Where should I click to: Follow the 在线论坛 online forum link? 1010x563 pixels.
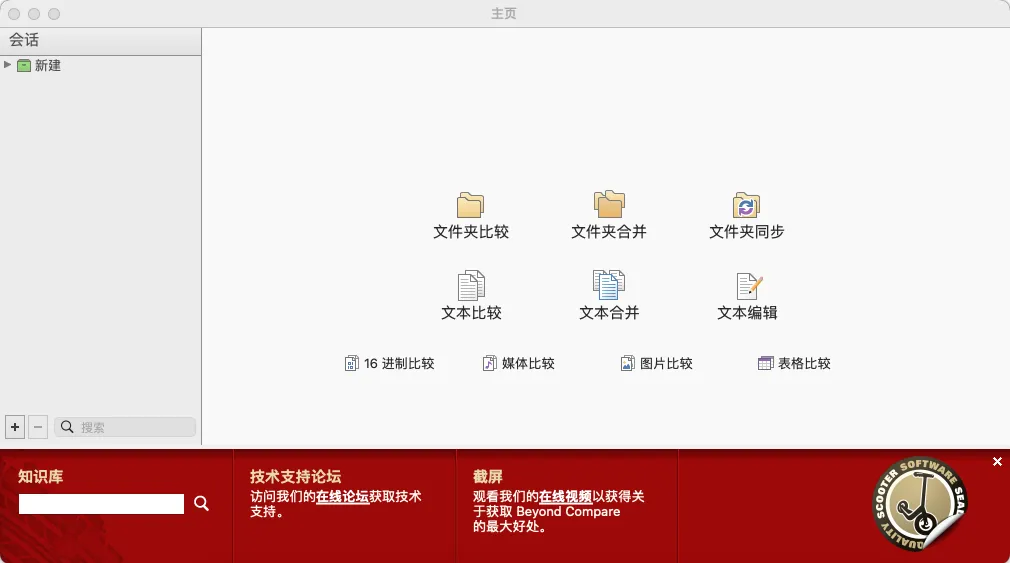click(342, 496)
